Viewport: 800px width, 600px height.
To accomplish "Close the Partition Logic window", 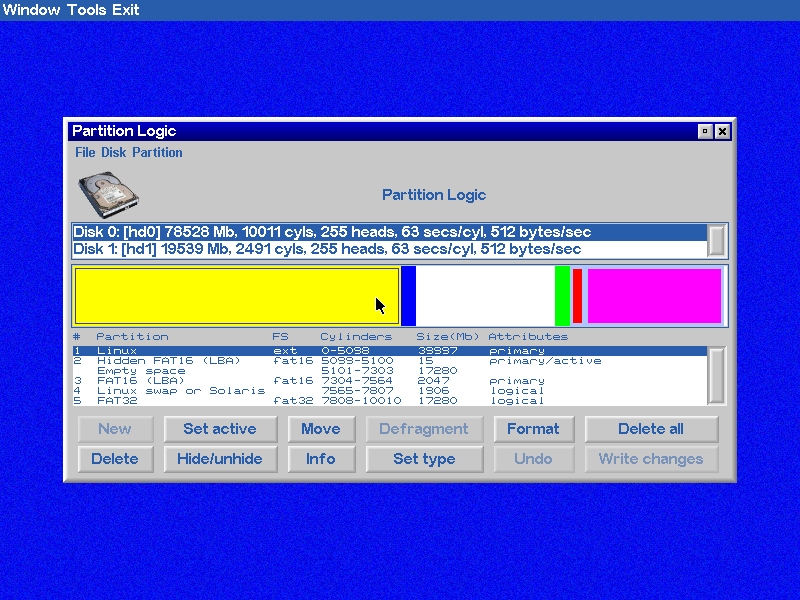I will point(722,131).
